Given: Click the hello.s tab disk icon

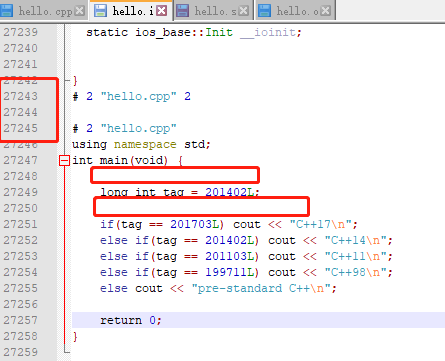Looking at the screenshot, I should pos(182,11).
